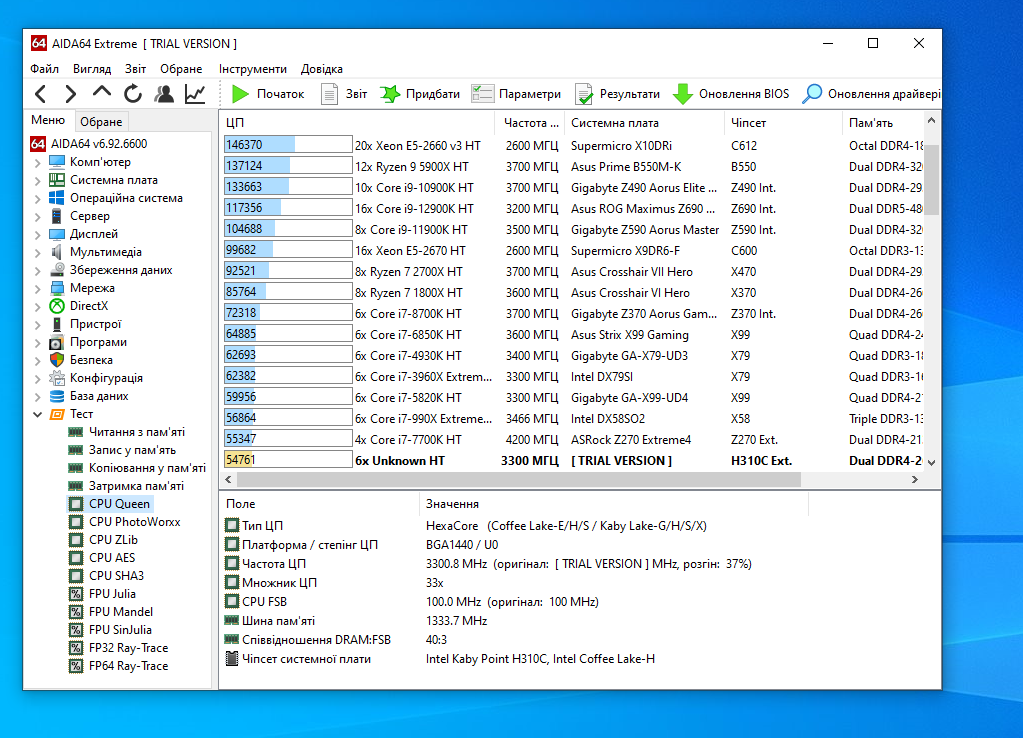This screenshot has width=1023, height=738.
Task: Sort by the ЦП column header
Action: (358, 123)
